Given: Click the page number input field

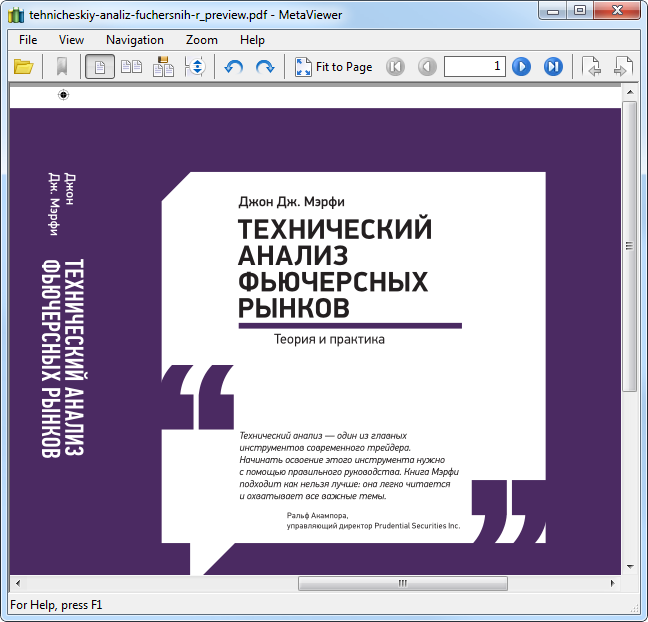Looking at the screenshot, I should (474, 67).
